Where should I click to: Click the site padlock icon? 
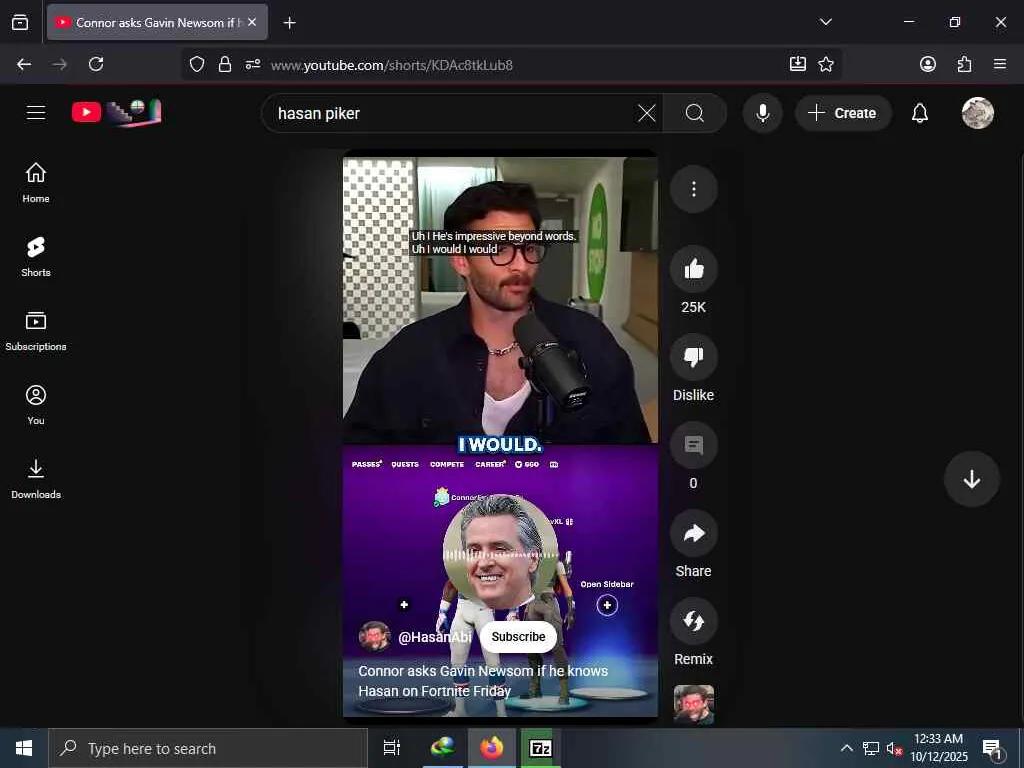[225, 64]
